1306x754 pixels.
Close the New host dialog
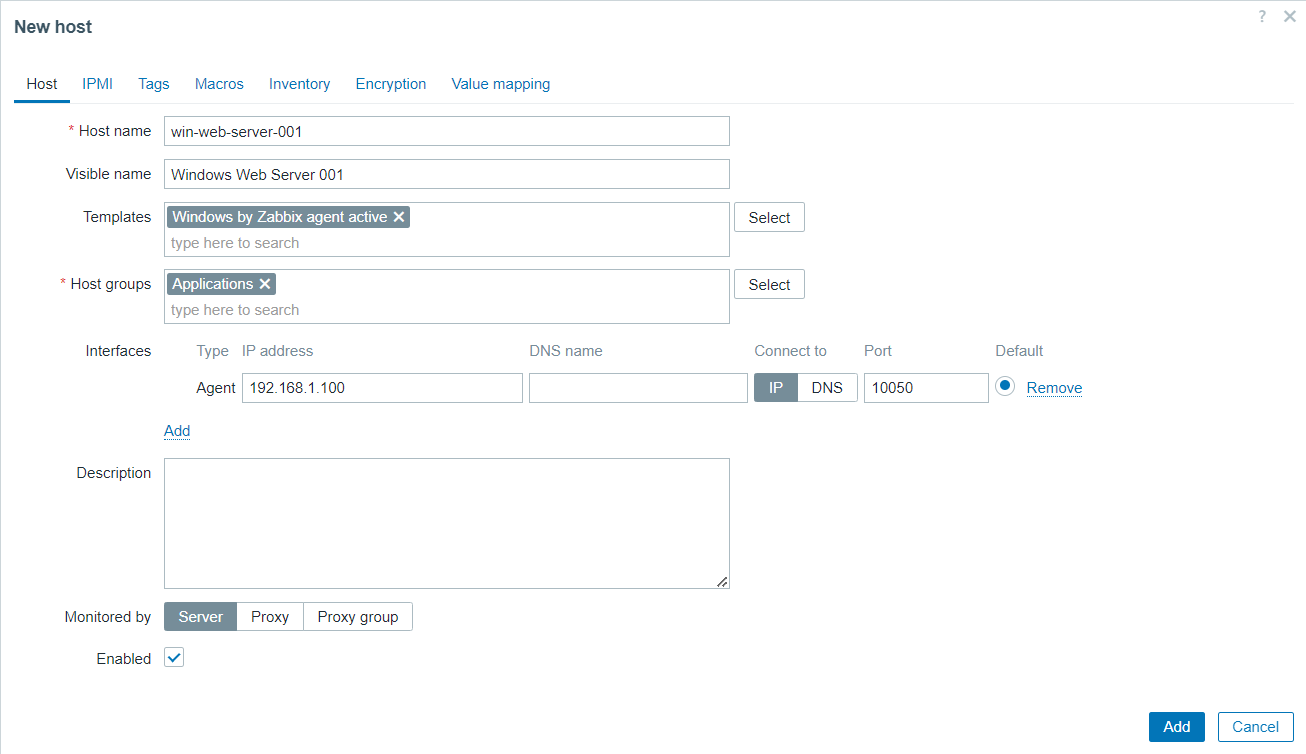[1289, 17]
